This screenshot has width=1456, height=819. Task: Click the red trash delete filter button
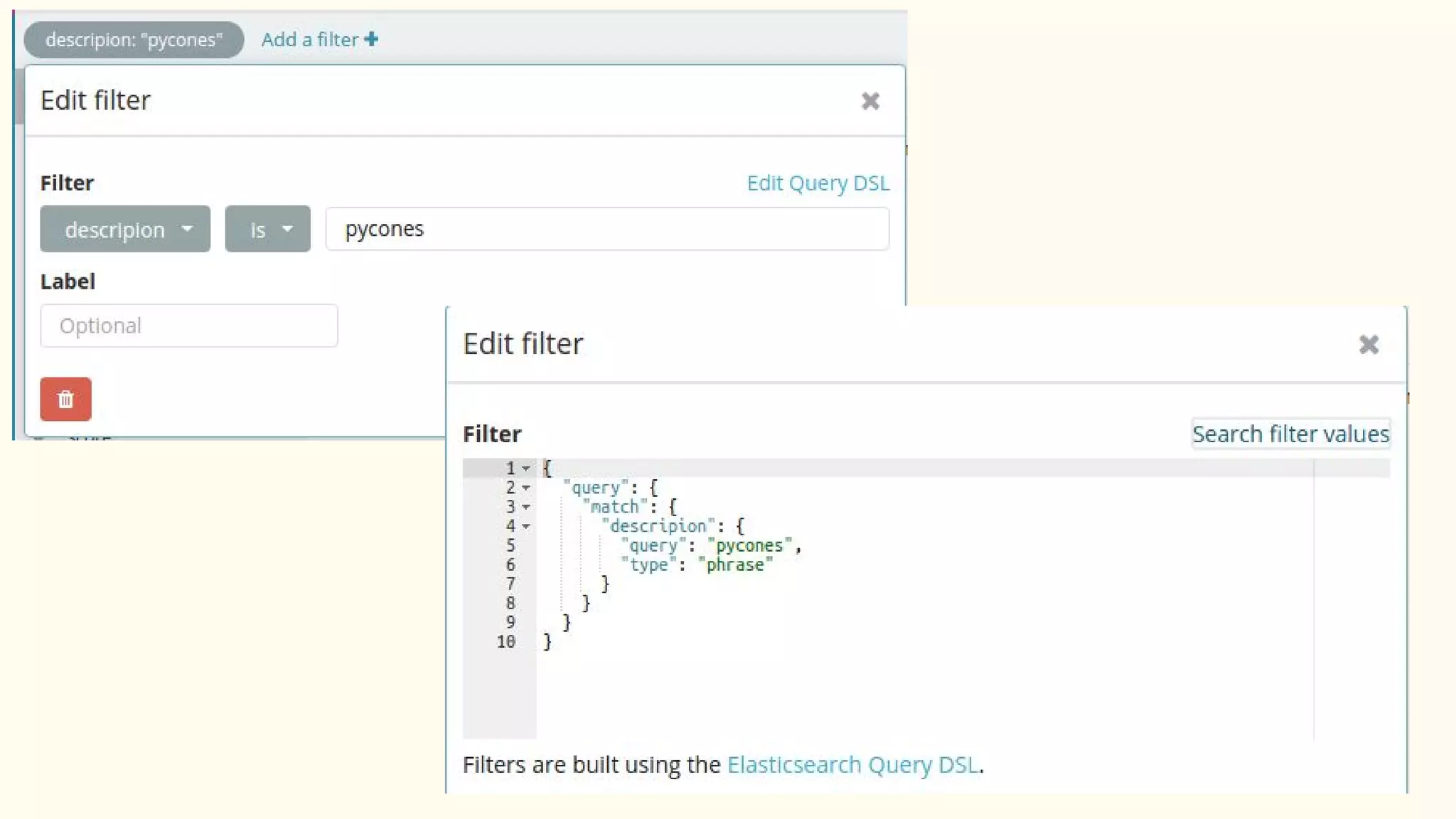pos(65,399)
